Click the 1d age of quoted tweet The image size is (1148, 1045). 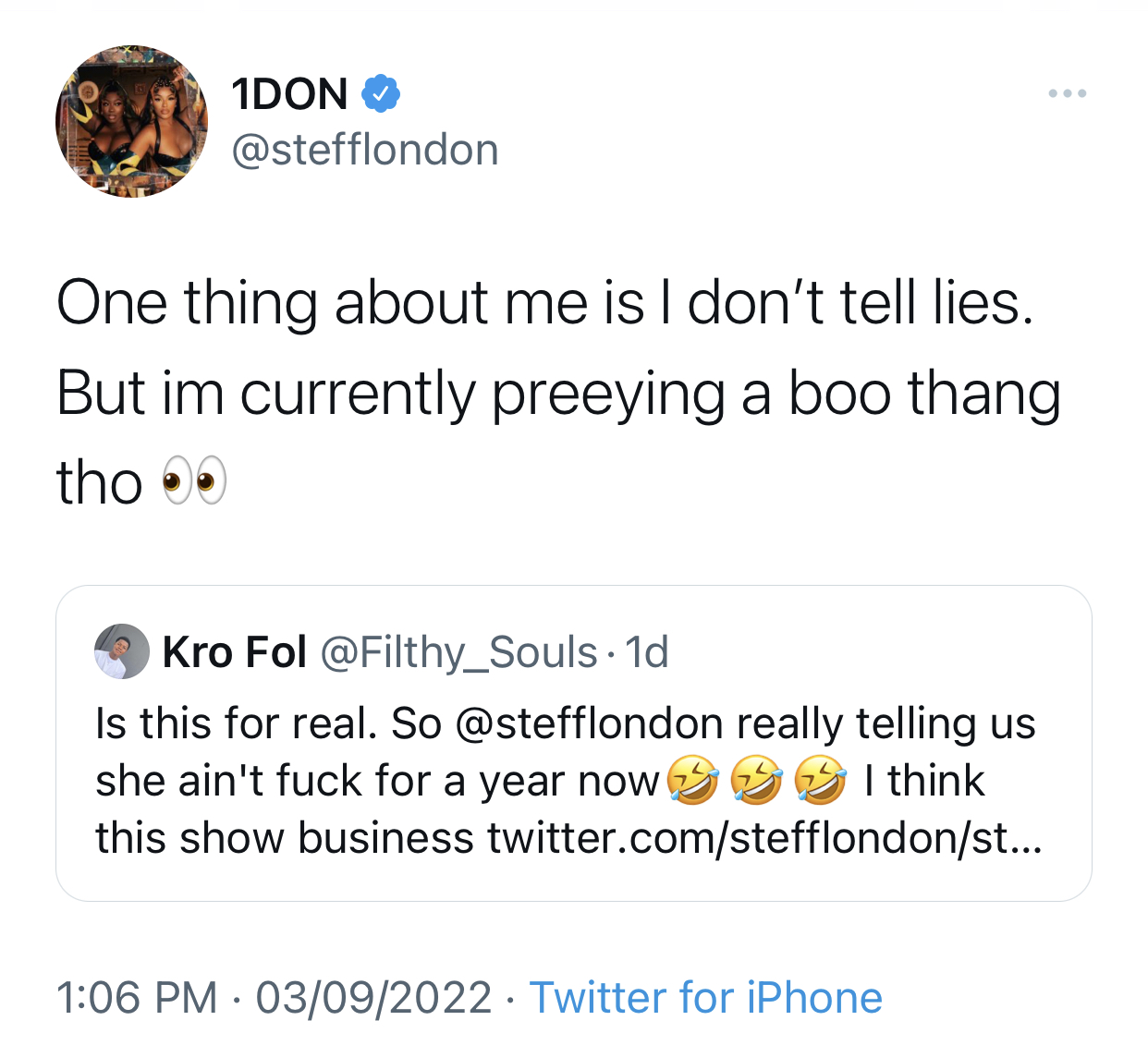(646, 652)
